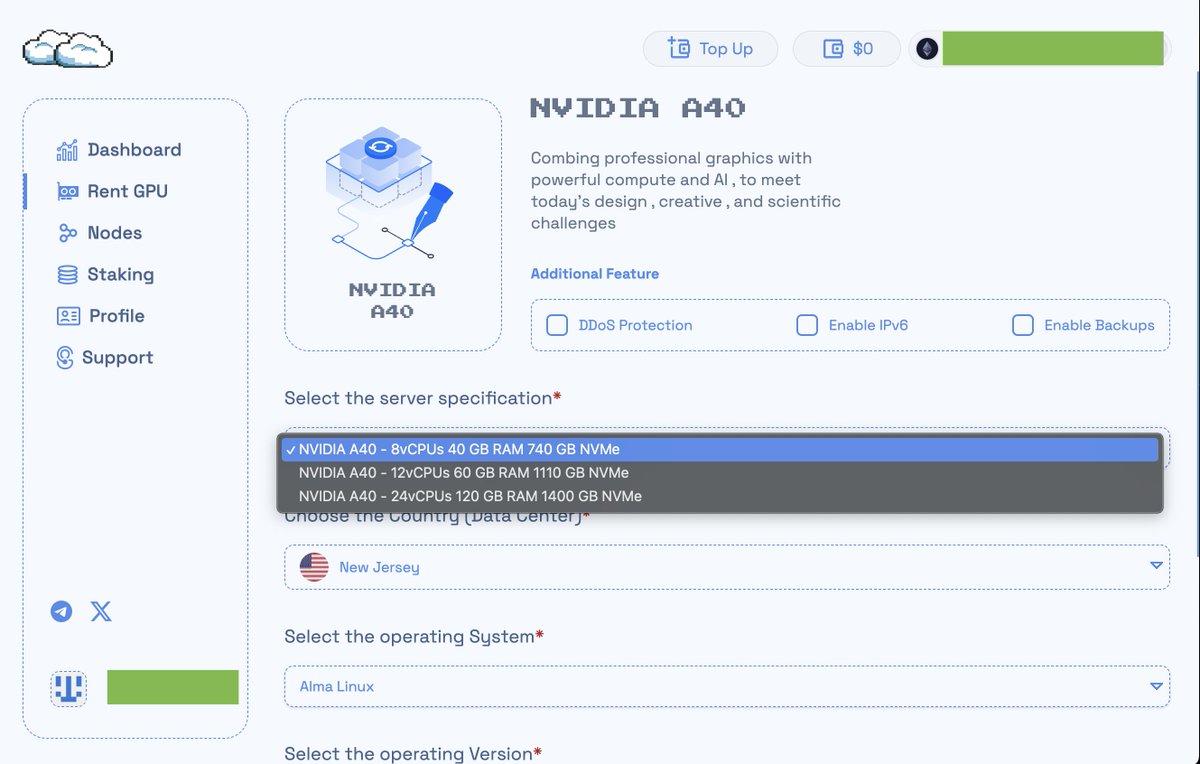Click the Telegram icon above the bottom sidebar
This screenshot has width=1200, height=764.
(62, 611)
